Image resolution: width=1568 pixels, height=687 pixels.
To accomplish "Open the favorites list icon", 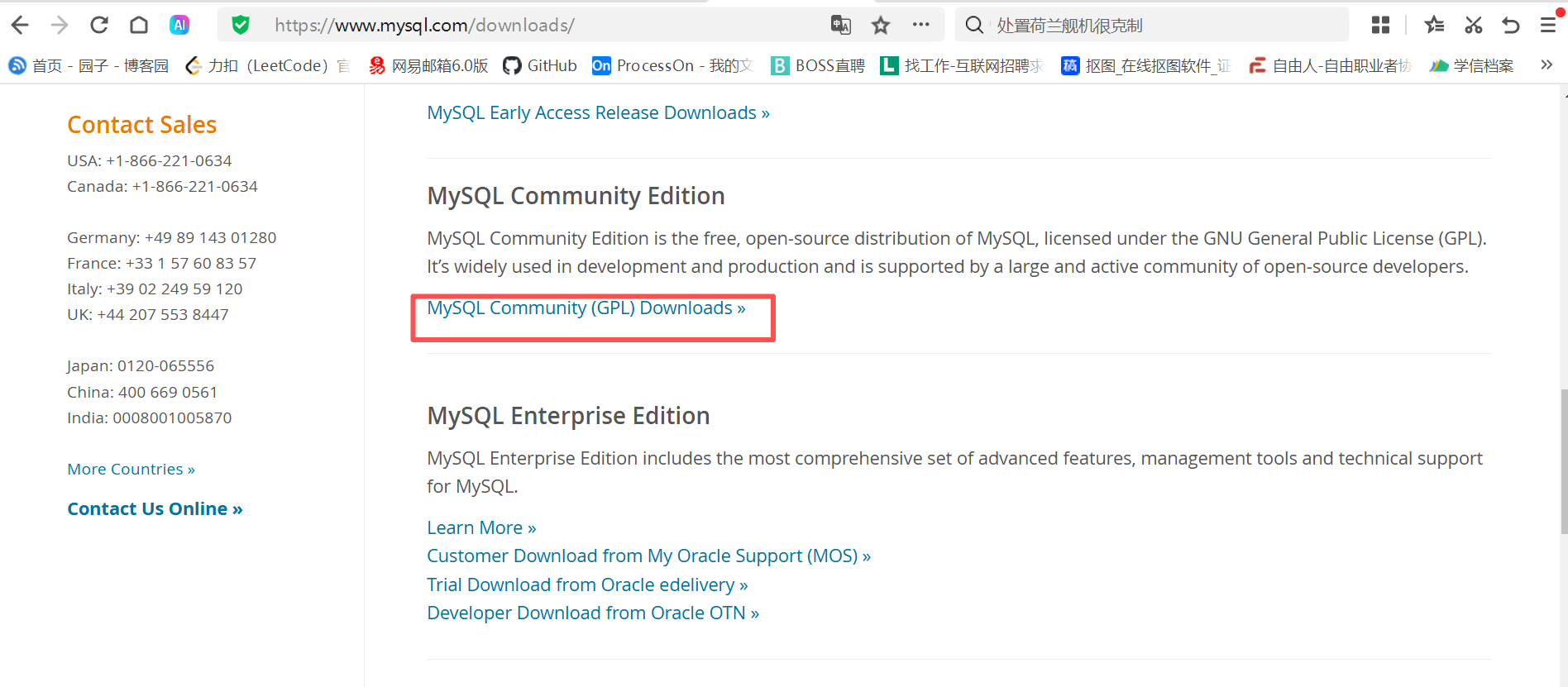I will tap(1434, 25).
